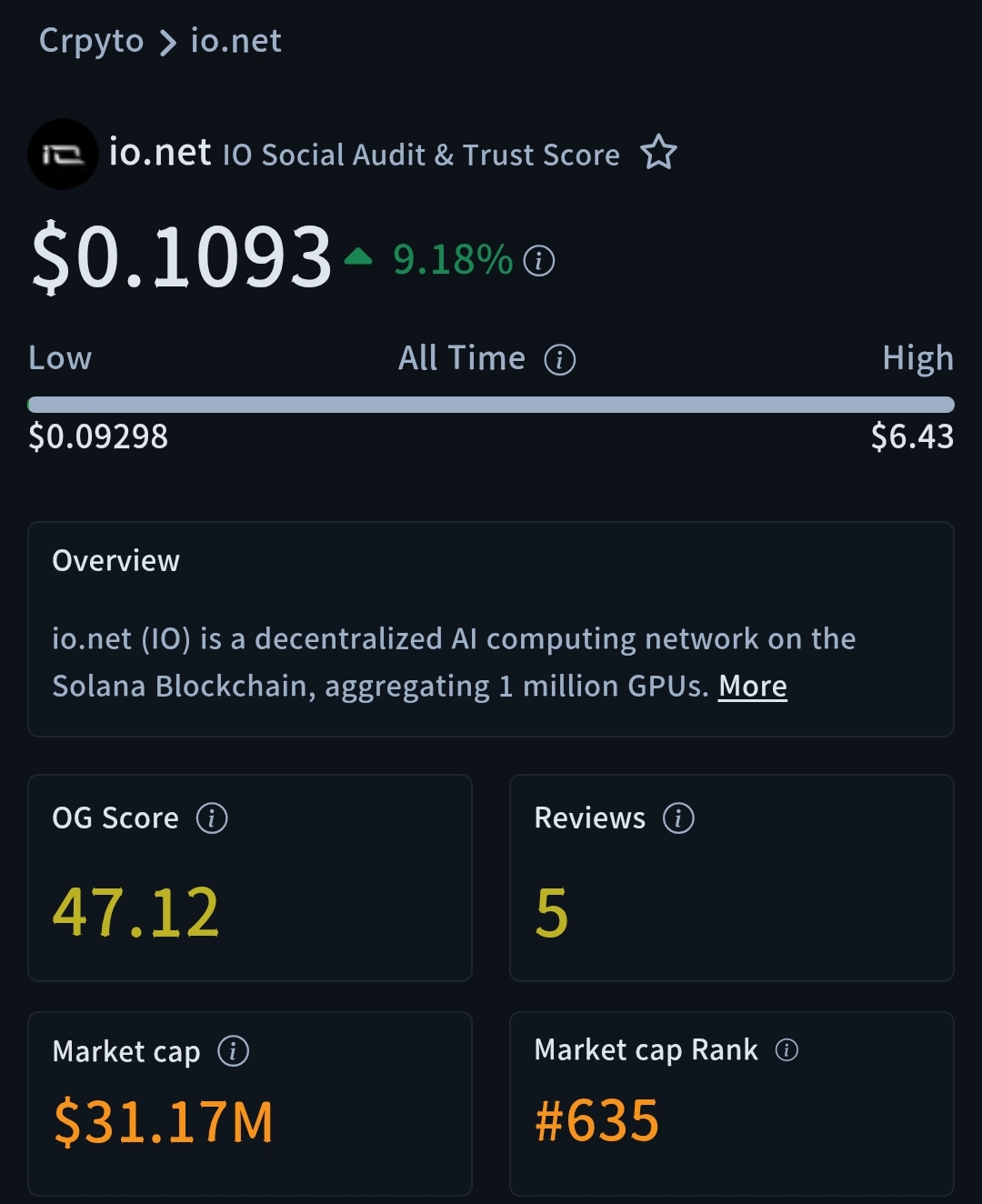This screenshot has width=982, height=1204.
Task: Click the Reviews info icon
Action: [678, 818]
